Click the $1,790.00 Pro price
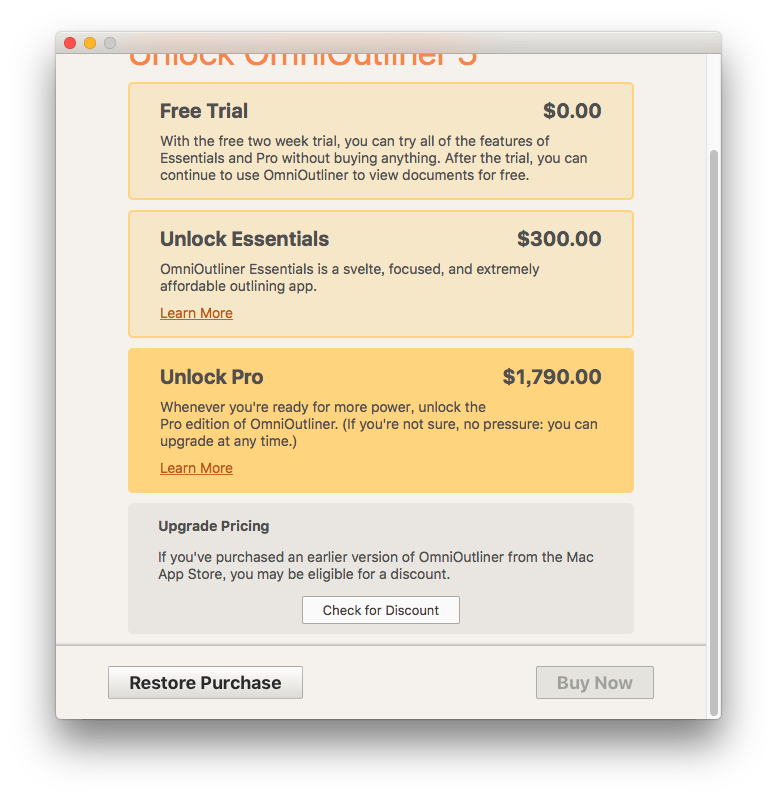This screenshot has width=777, height=799. coord(552,377)
